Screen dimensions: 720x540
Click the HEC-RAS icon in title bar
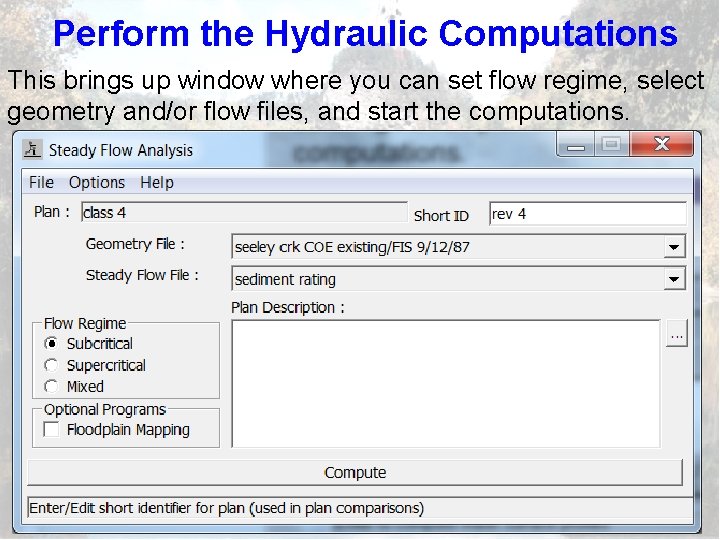coord(32,149)
